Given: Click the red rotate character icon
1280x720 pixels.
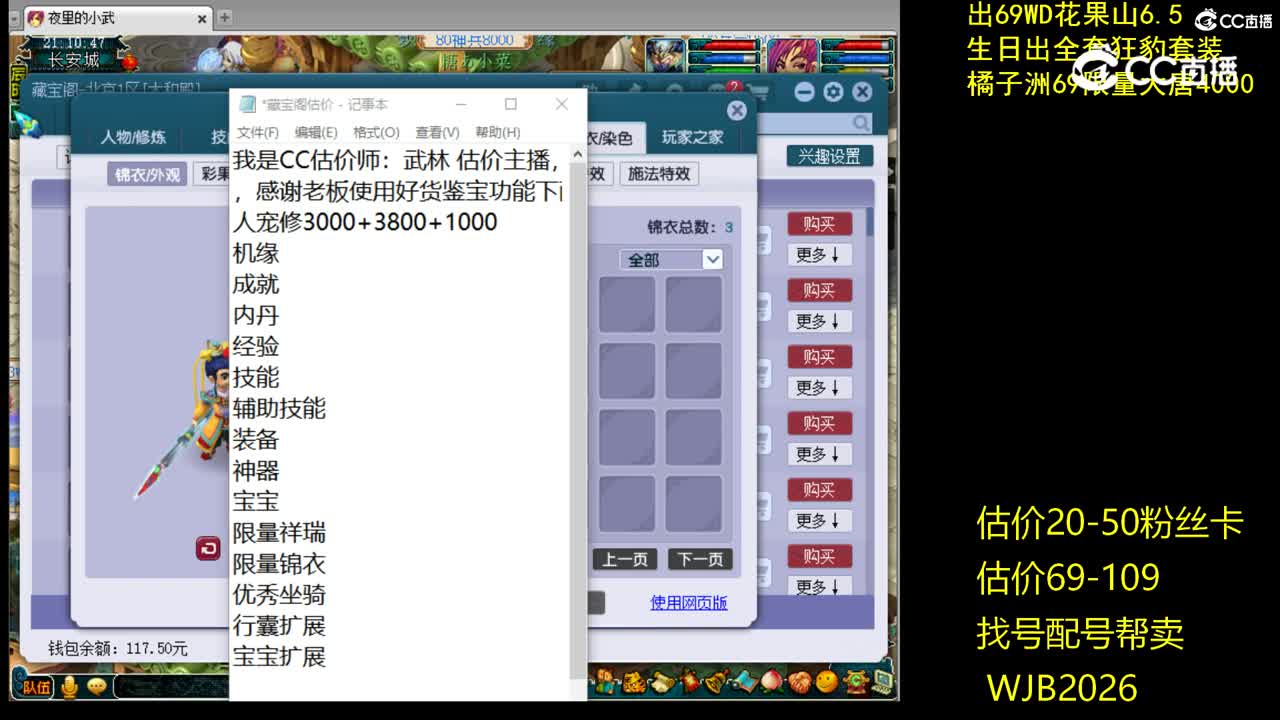Looking at the screenshot, I should pos(207,548).
